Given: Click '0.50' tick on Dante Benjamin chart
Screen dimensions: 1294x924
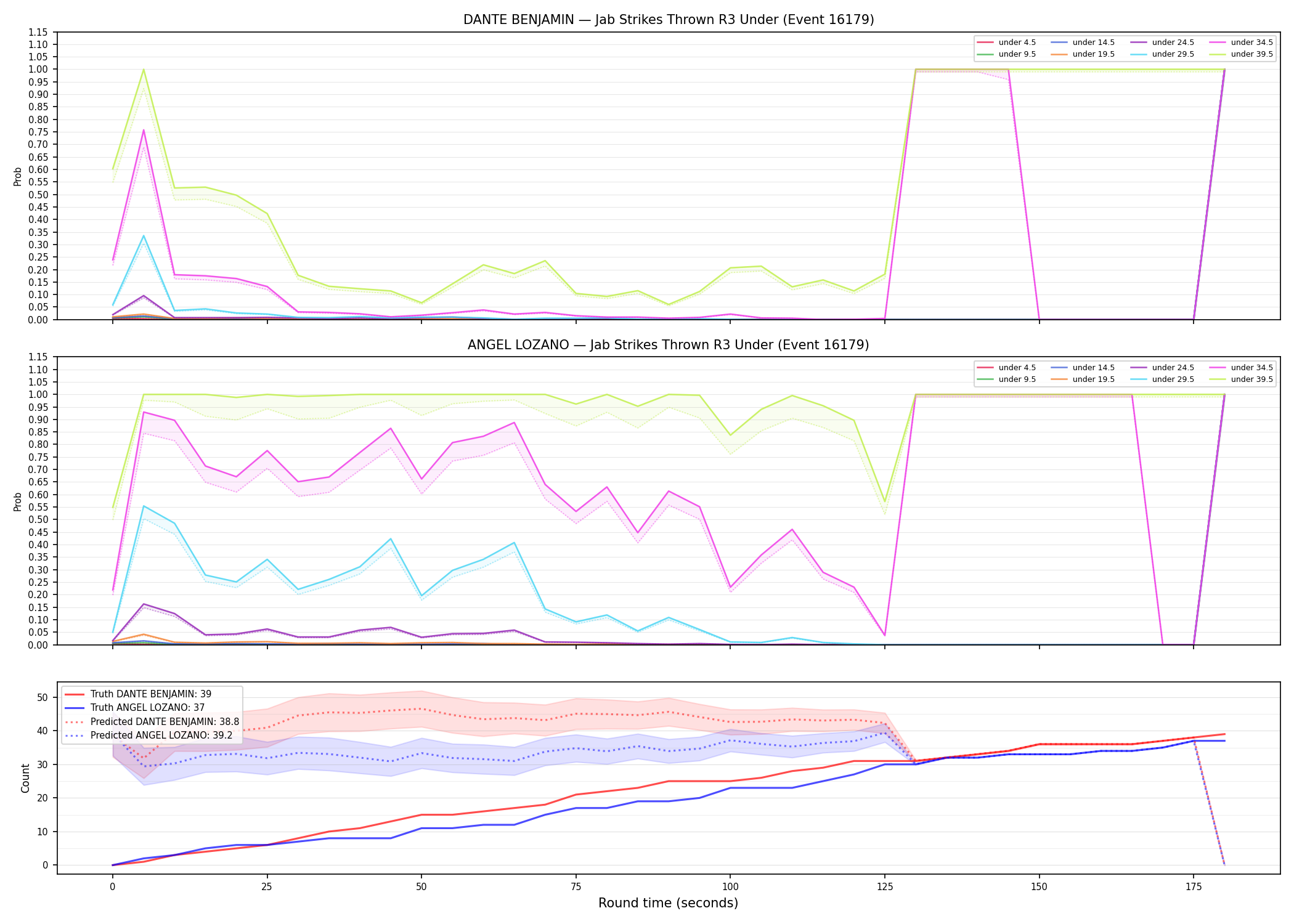Looking at the screenshot, I should [38, 195].
